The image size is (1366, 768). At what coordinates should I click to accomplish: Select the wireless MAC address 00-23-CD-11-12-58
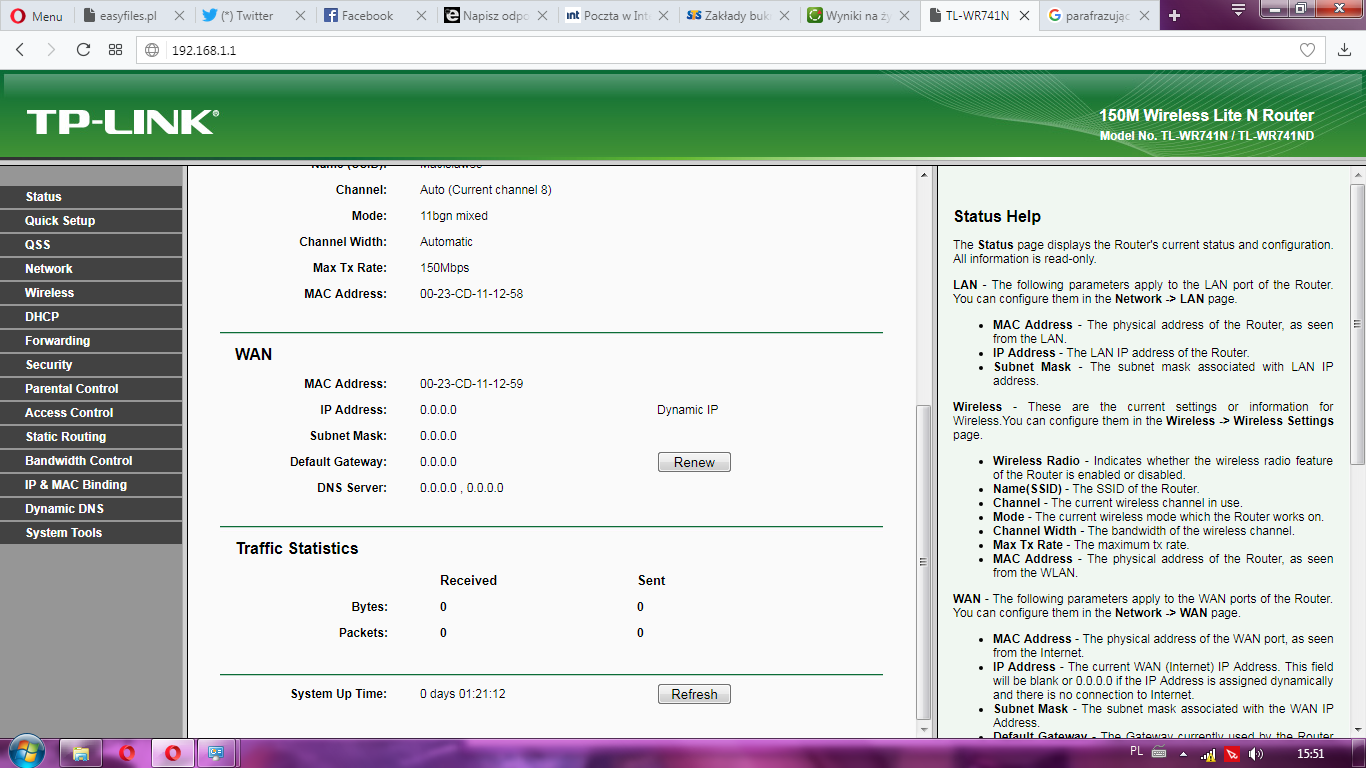(471, 294)
